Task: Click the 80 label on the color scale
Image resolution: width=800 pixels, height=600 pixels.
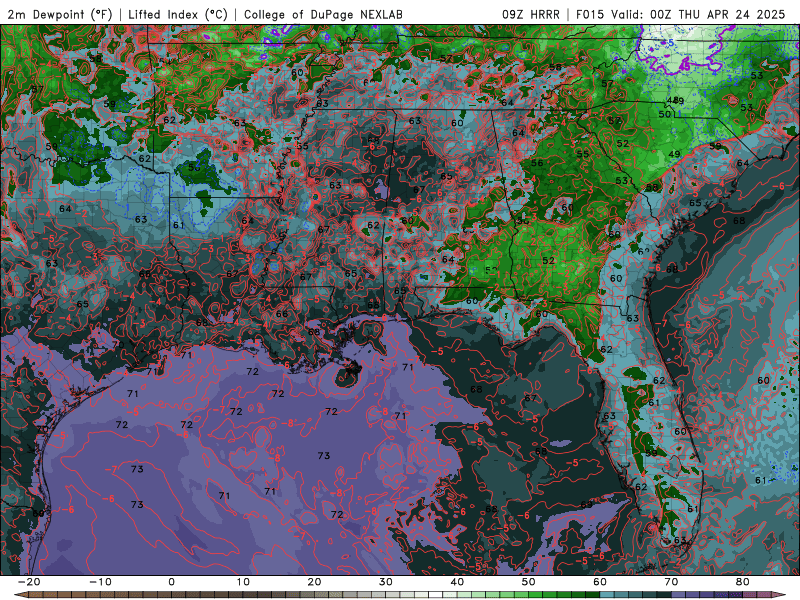Action: [x=743, y=582]
